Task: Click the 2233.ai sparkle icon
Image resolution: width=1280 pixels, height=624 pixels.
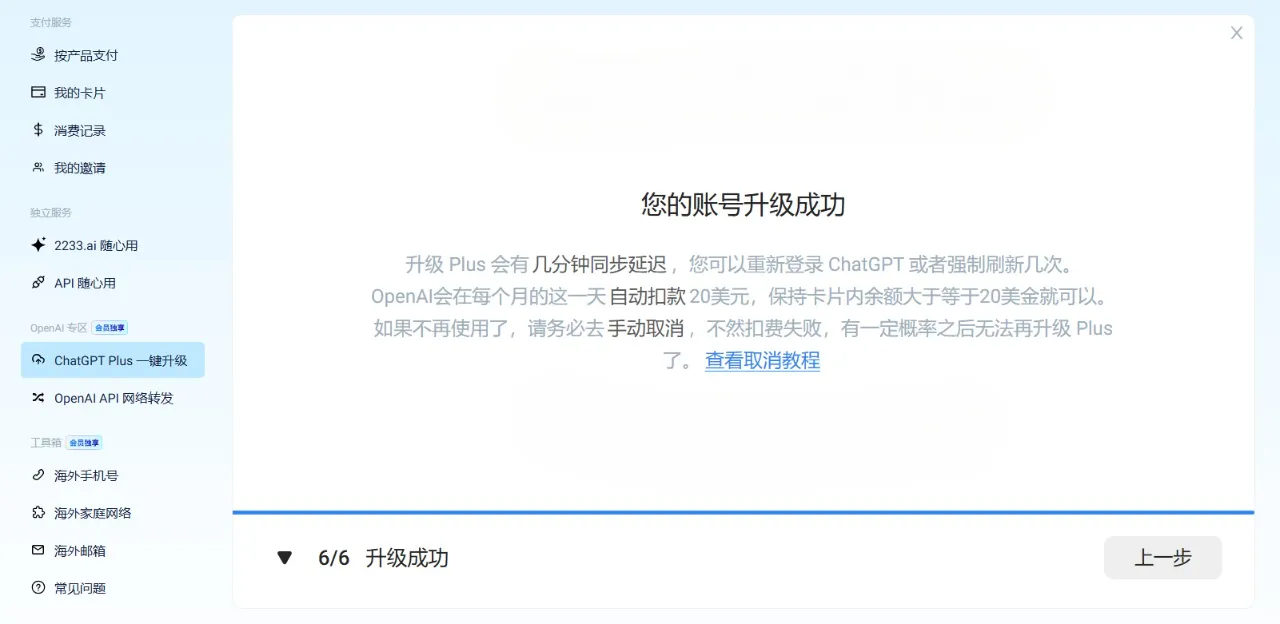Action: point(38,244)
